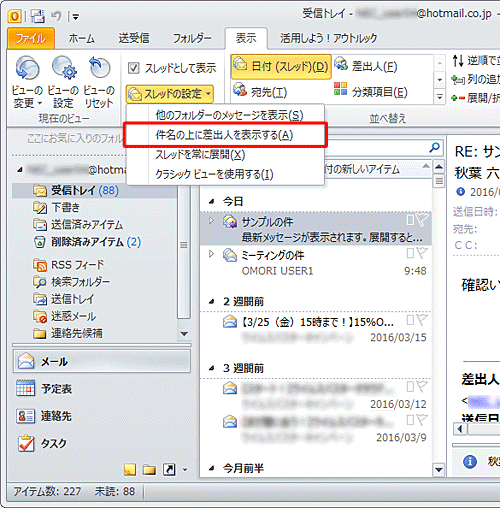The height and width of the screenshot is (508, 500).
Task: Click the Folder List icon at navigation bottom
Action: click(x=149, y=470)
